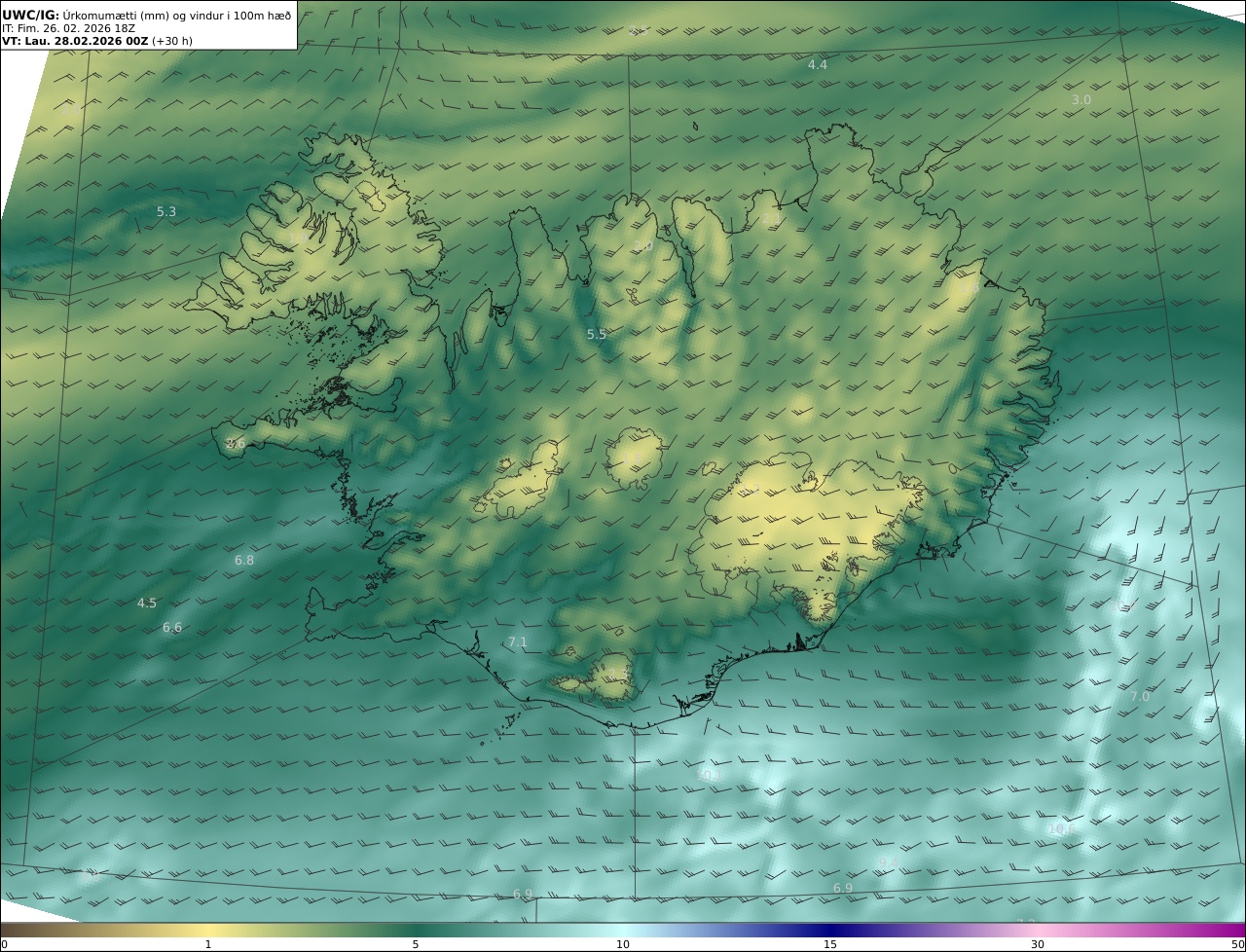
Task: Click the "0" tick on the color scale
Action: (x=4, y=944)
